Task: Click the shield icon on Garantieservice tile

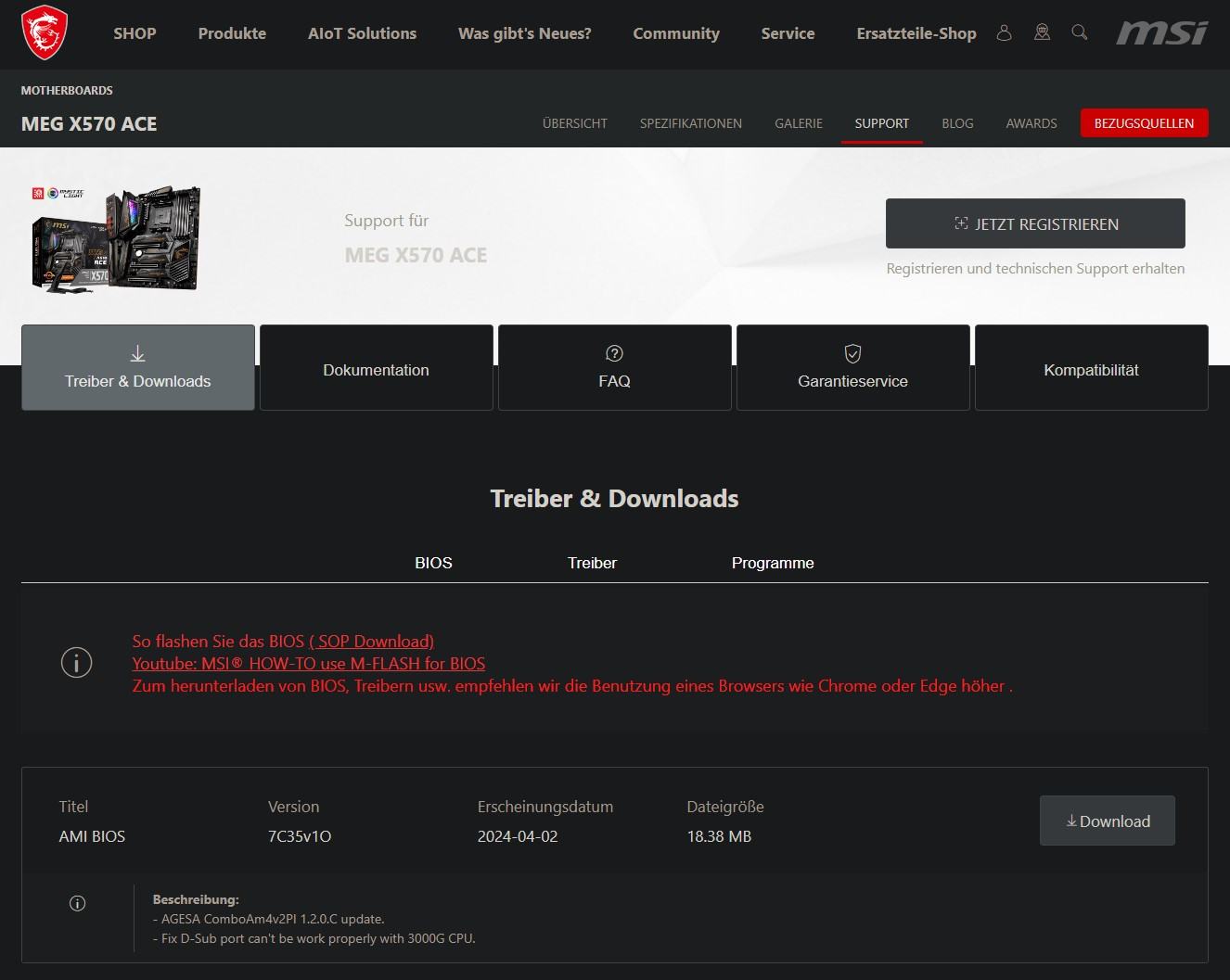Action: [852, 353]
